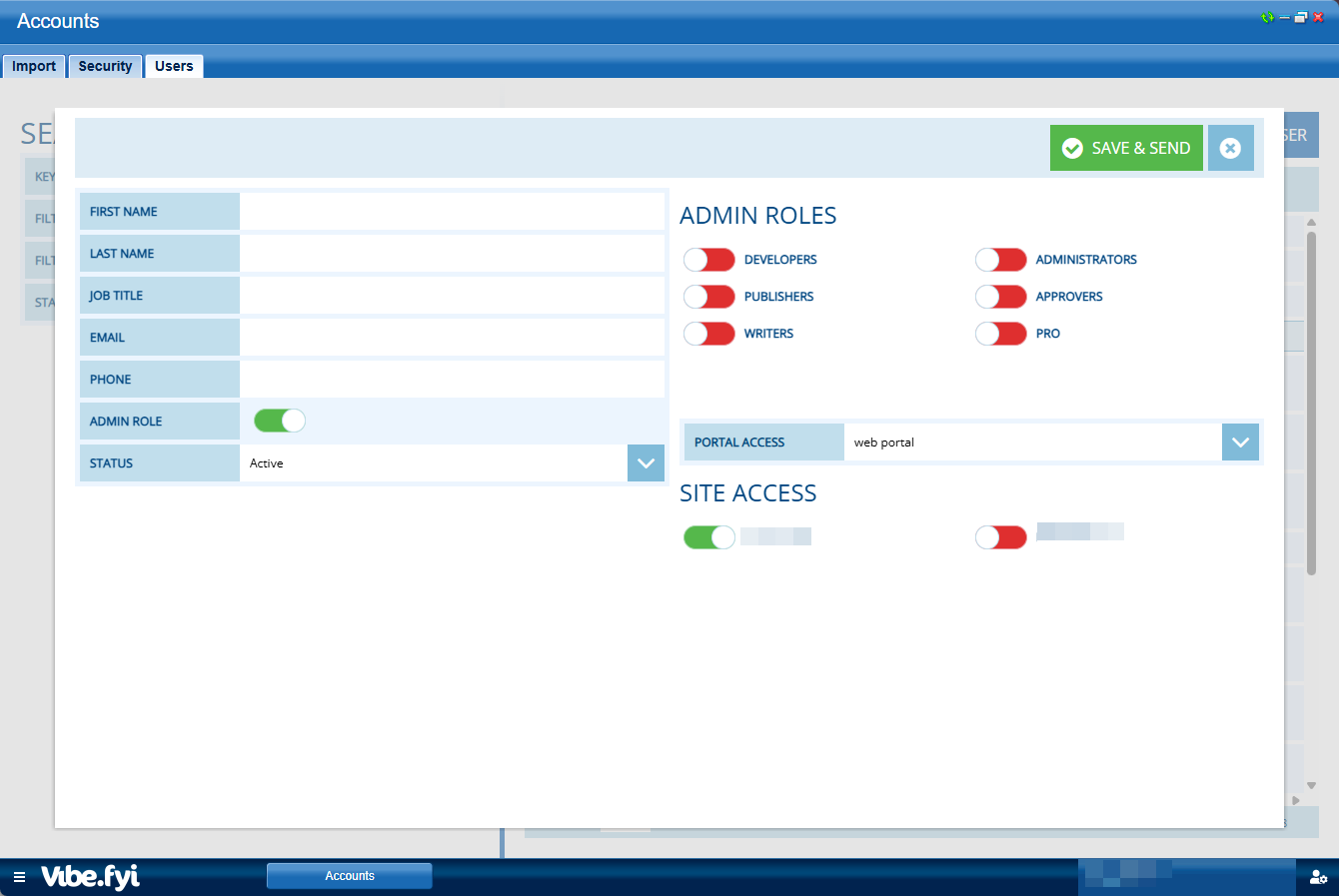Click the Vibe.fyi logo
1339x896 pixels.
click(x=90, y=876)
